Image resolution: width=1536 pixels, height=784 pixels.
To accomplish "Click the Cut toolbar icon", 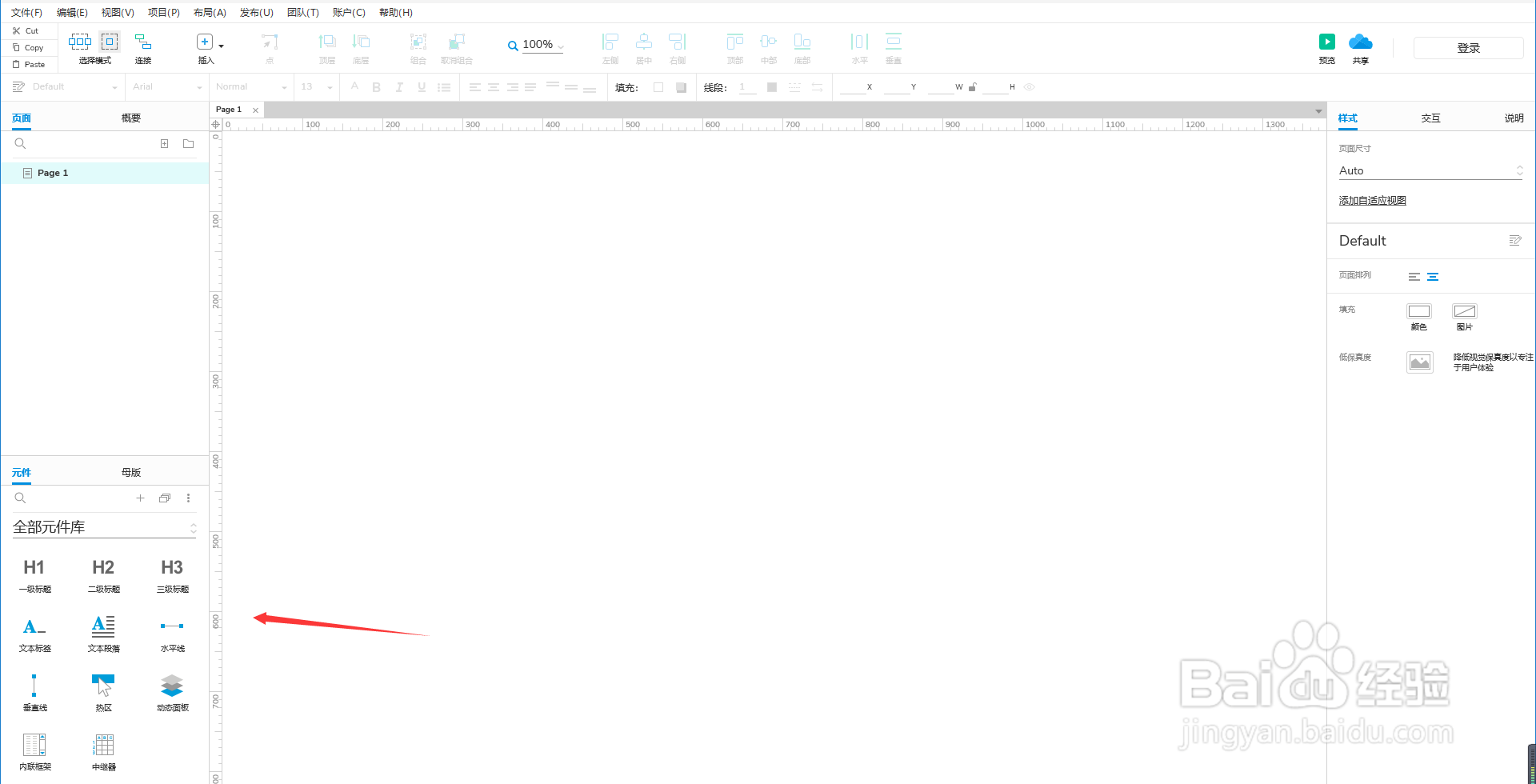I will 16,30.
